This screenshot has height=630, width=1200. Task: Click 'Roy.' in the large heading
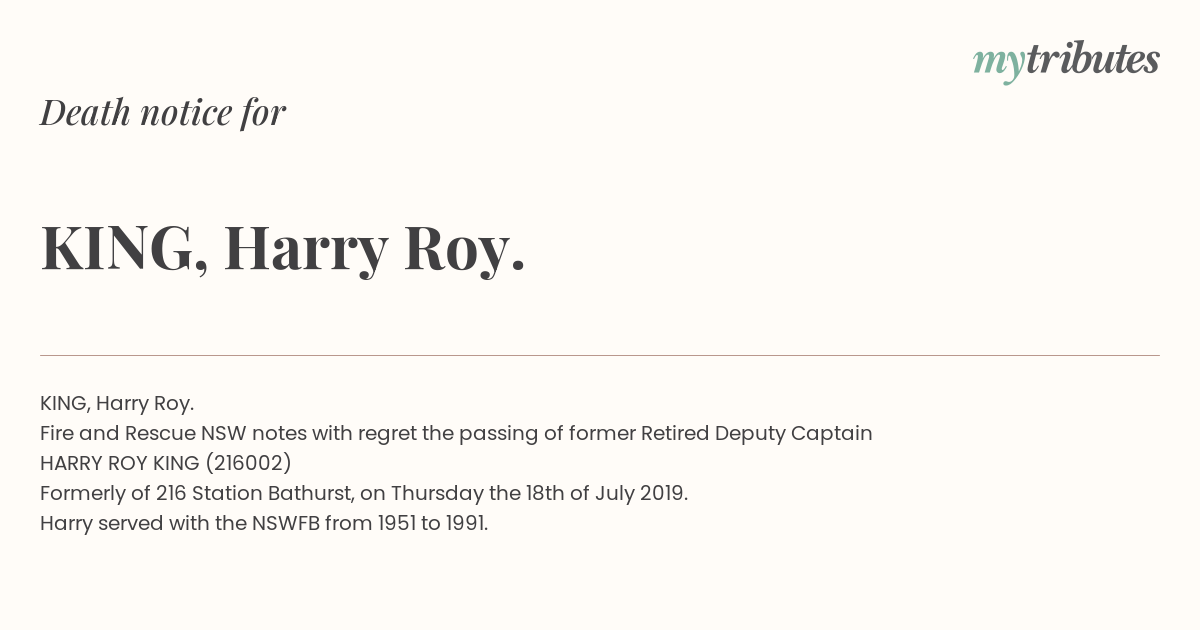click(x=464, y=249)
